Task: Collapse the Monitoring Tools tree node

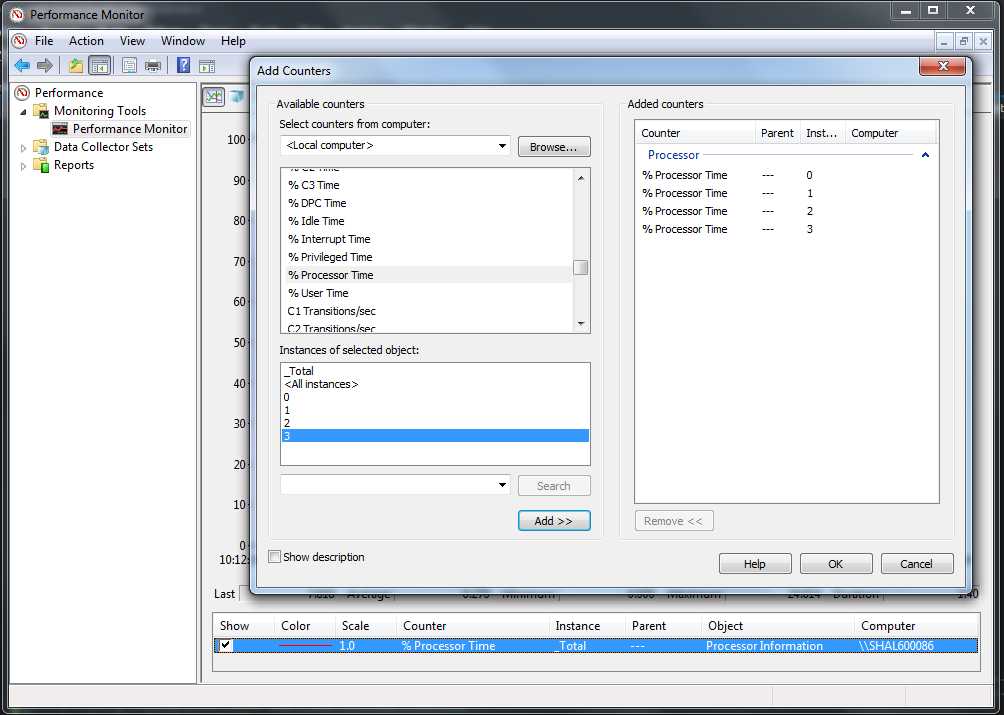Action: pos(24,111)
